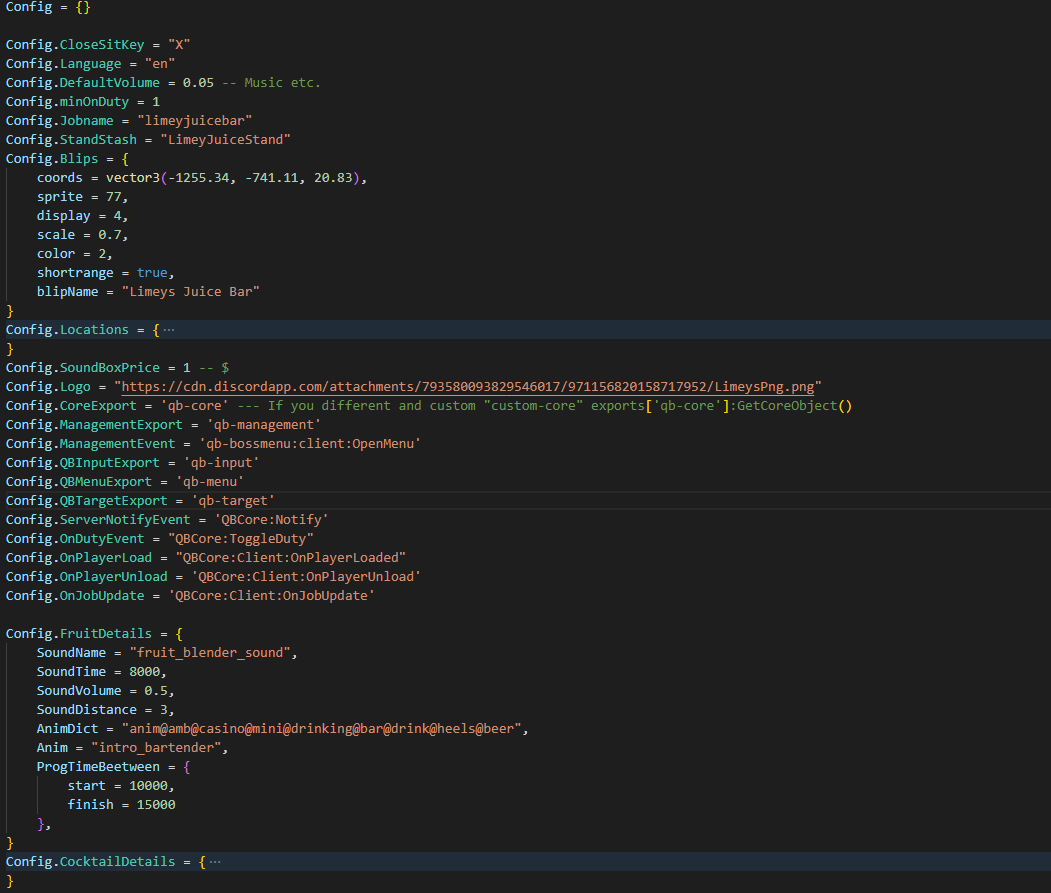
Task: Click the shortrange true keyword
Action: coord(152,273)
